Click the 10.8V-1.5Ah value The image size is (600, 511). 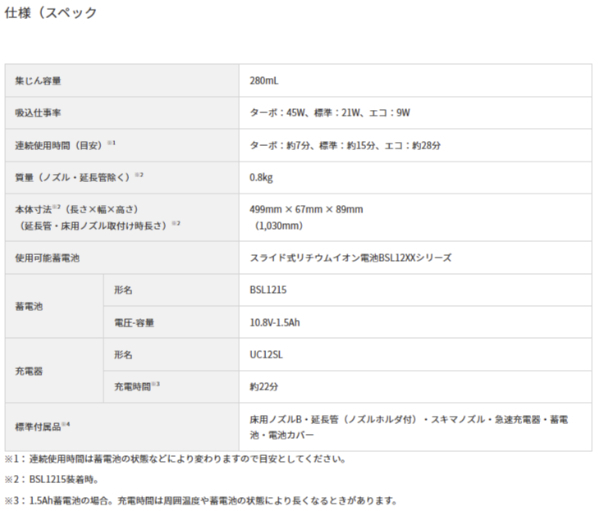[275, 323]
